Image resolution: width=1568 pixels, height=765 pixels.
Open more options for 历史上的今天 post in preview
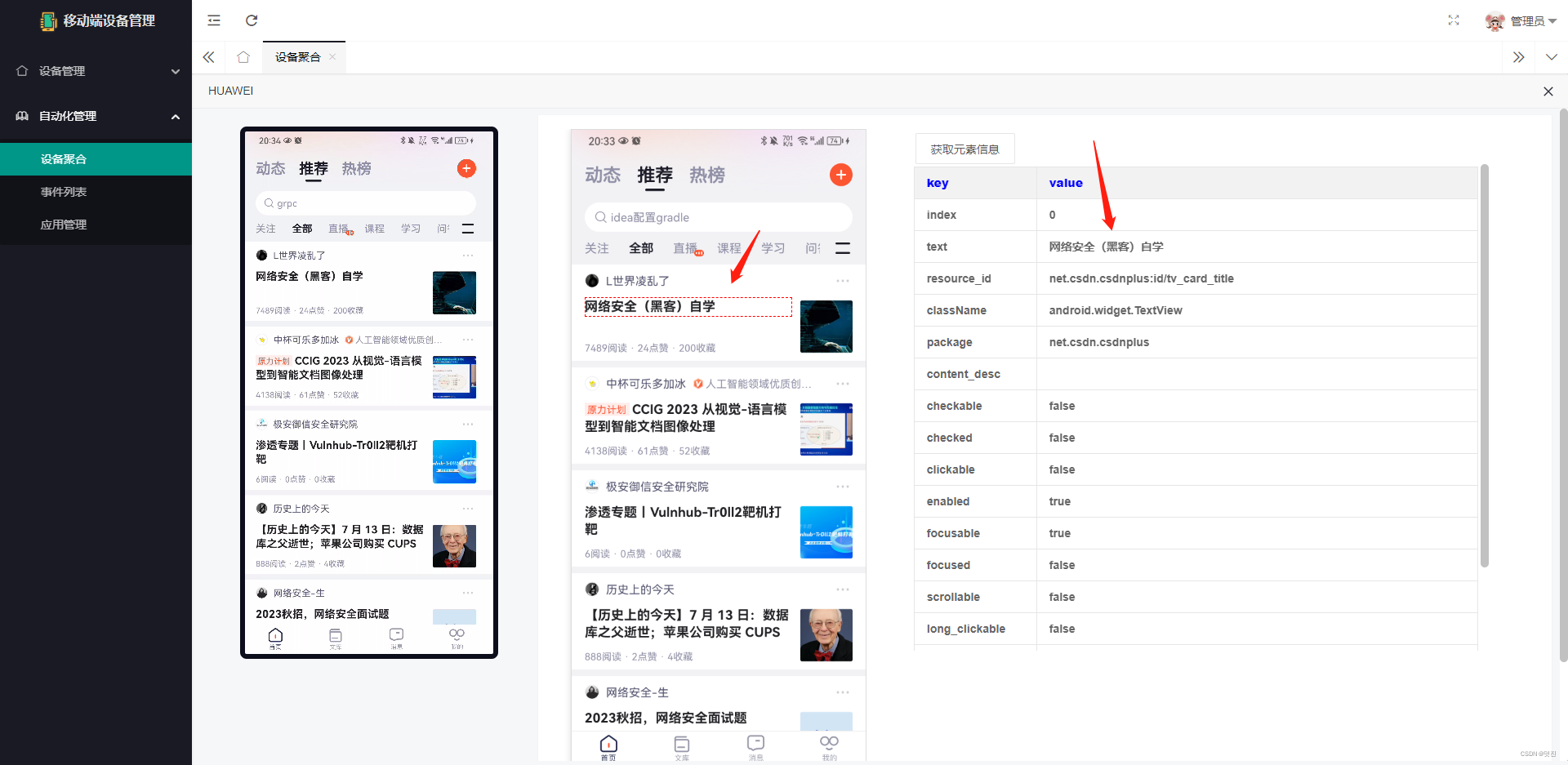pyautogui.click(x=843, y=589)
